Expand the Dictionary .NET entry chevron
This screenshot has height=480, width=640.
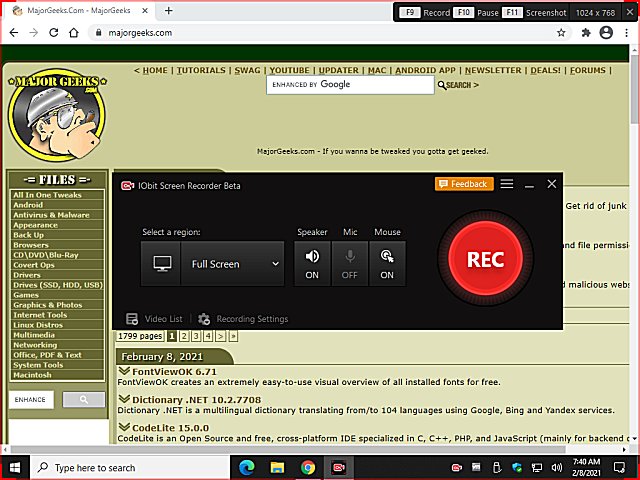pos(124,399)
